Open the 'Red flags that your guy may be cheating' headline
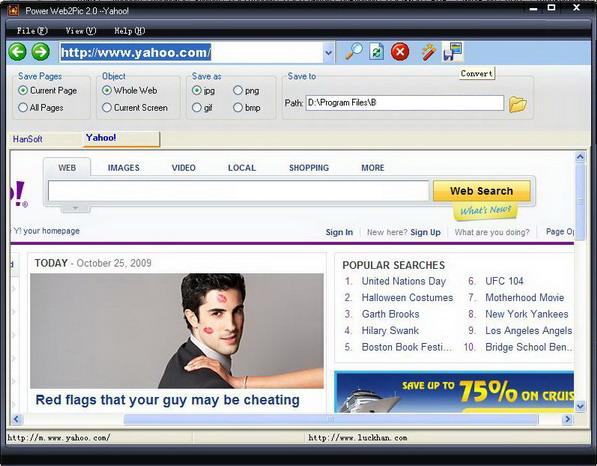 (168, 400)
